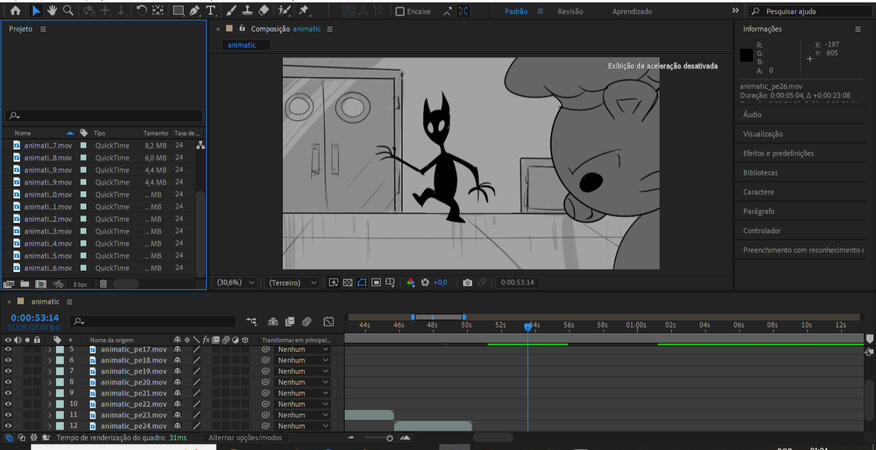This screenshot has width=876, height=450.
Task: Delete selected item with the Project trash icon
Action: 103,284
